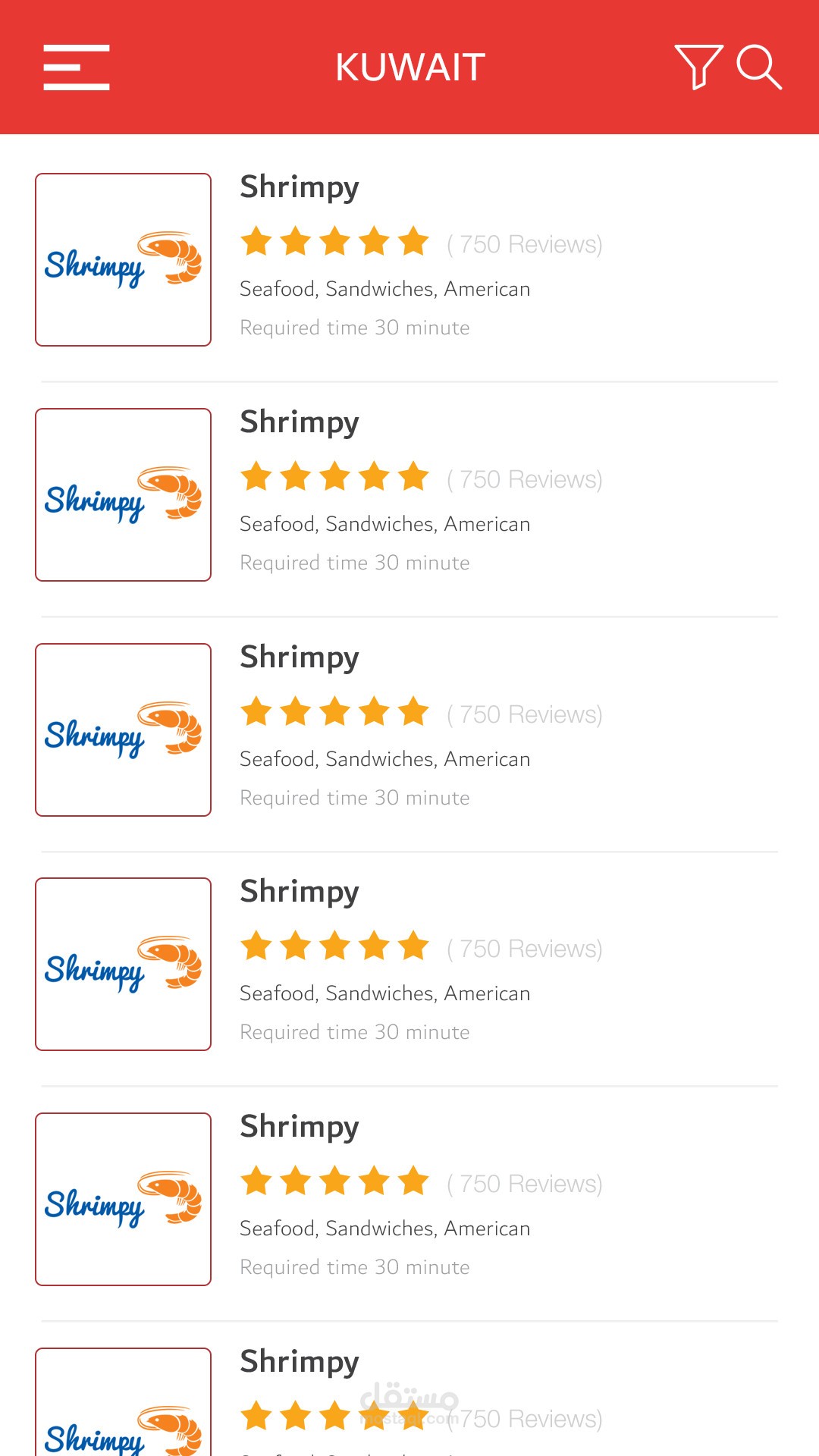This screenshot has height=1456, width=819.
Task: Click the fifth listing's star rating
Action: tap(334, 1181)
